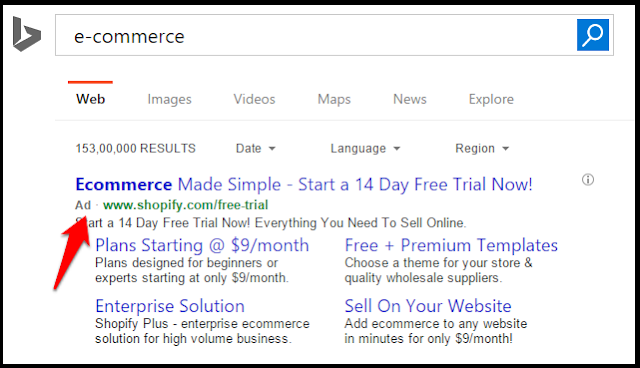Open Ecommerce Made Simple ad headline

304,184
